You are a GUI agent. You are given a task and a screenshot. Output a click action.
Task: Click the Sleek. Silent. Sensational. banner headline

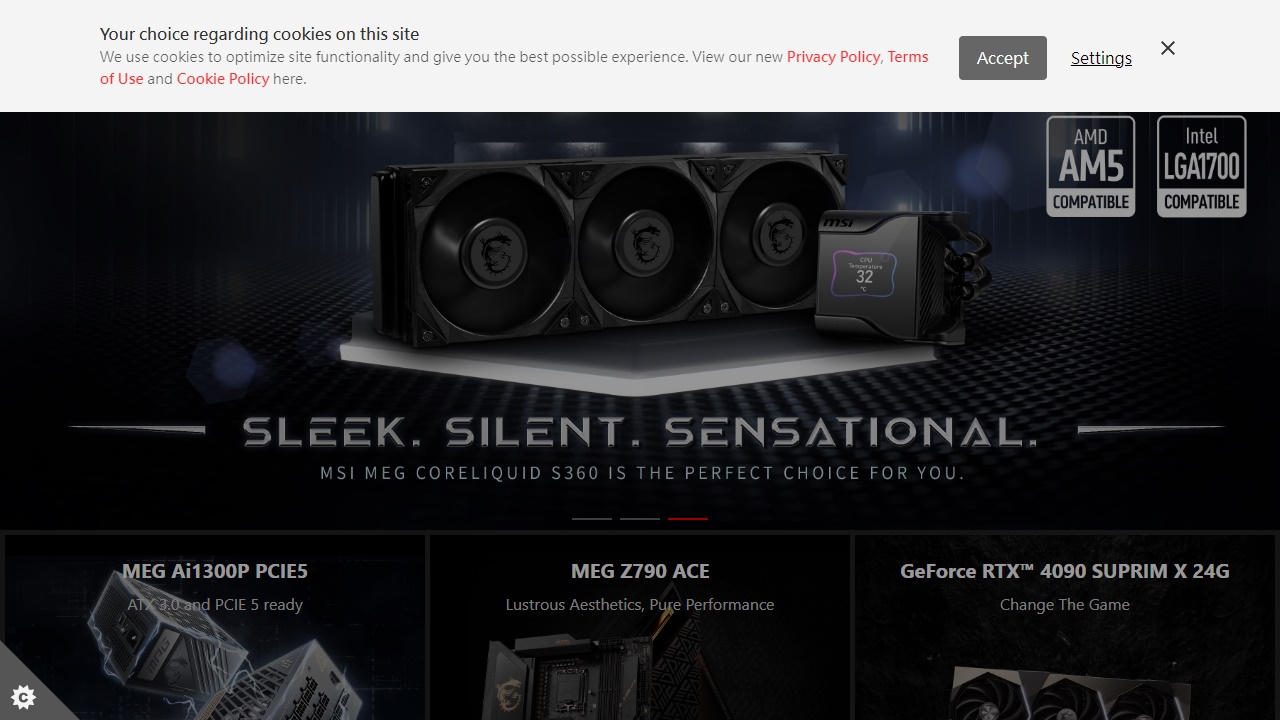coord(640,432)
